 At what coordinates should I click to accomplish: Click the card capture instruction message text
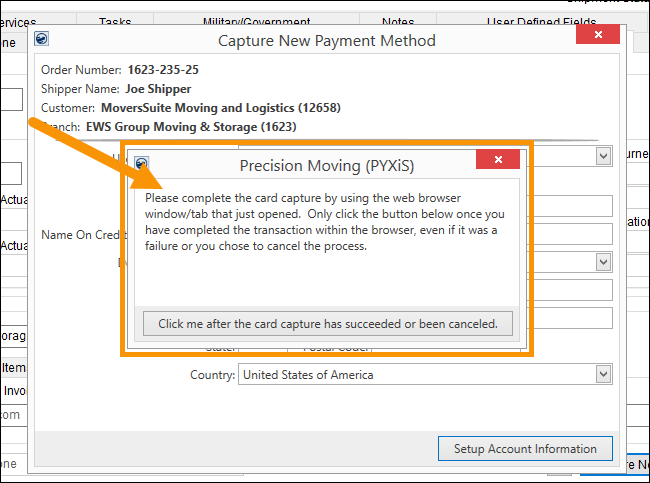click(325, 222)
